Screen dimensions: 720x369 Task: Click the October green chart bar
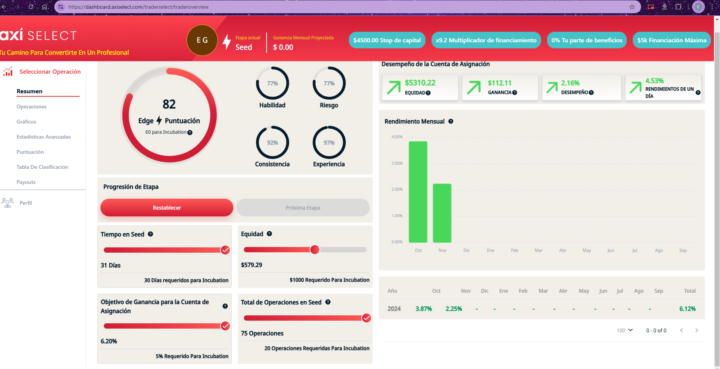point(418,192)
